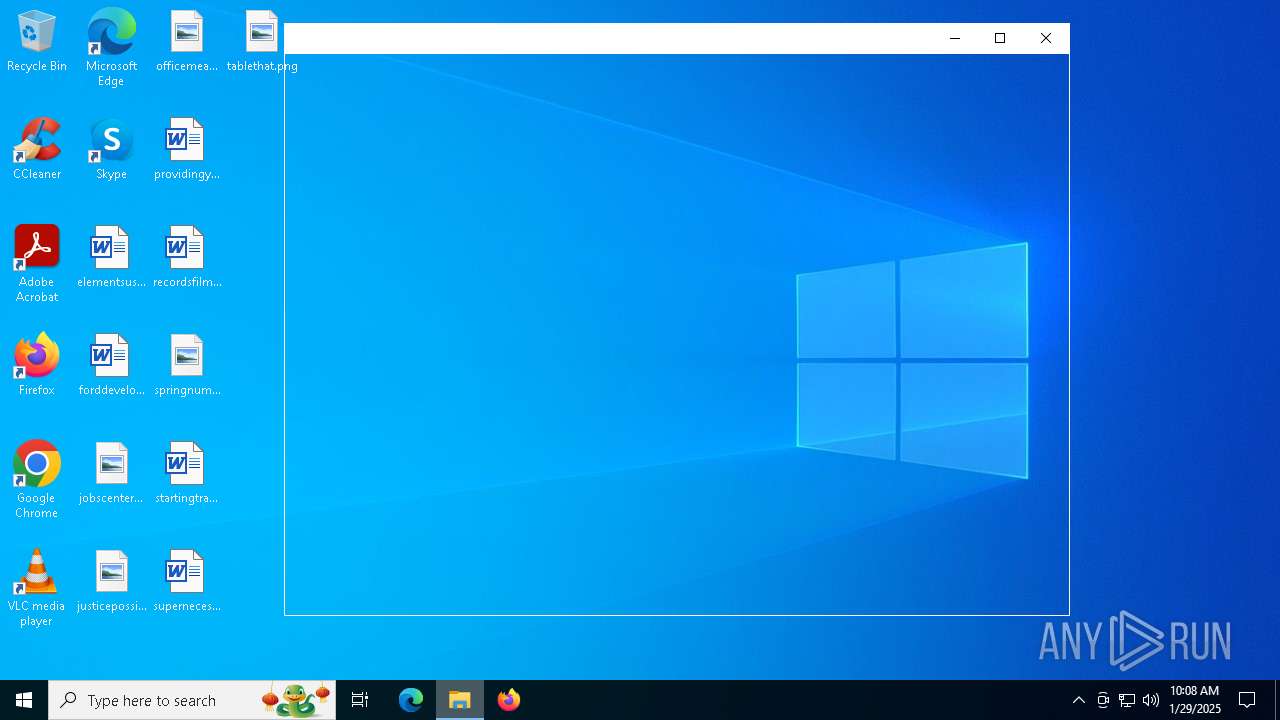Minimize the blank window
The image size is (1280, 720).
coord(954,38)
